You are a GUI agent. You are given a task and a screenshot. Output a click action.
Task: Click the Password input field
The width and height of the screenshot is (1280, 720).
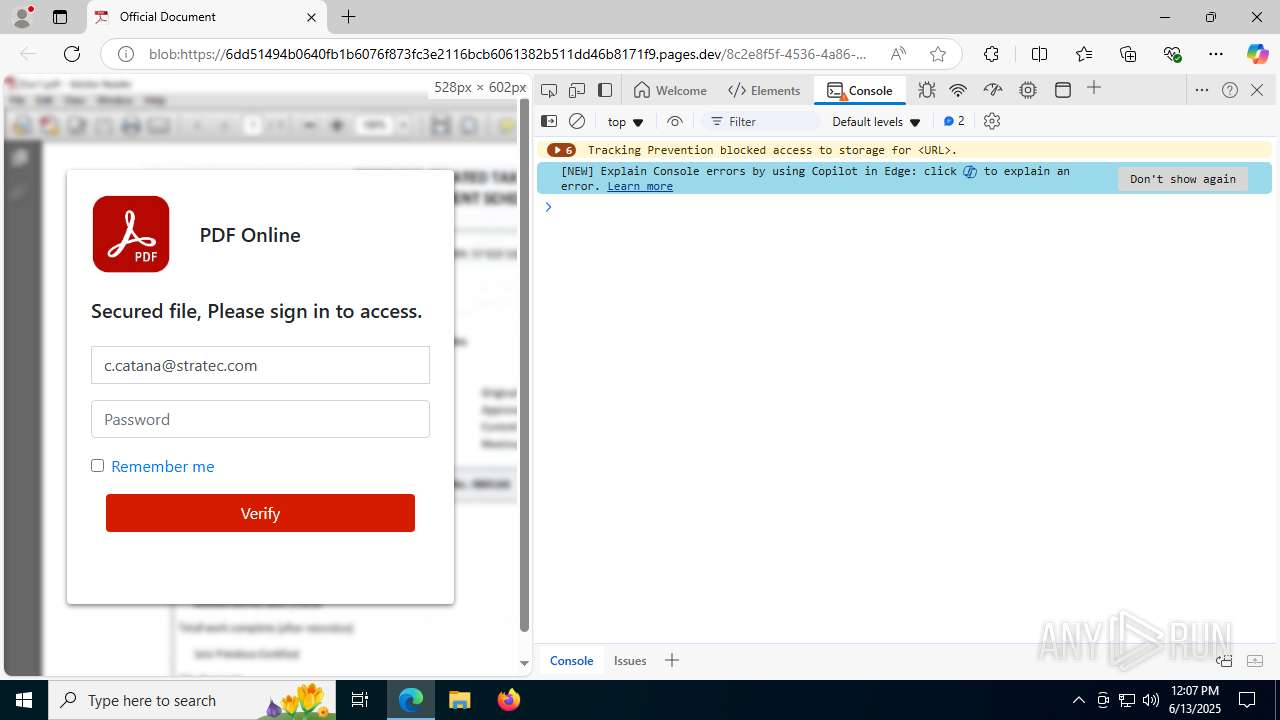260,419
